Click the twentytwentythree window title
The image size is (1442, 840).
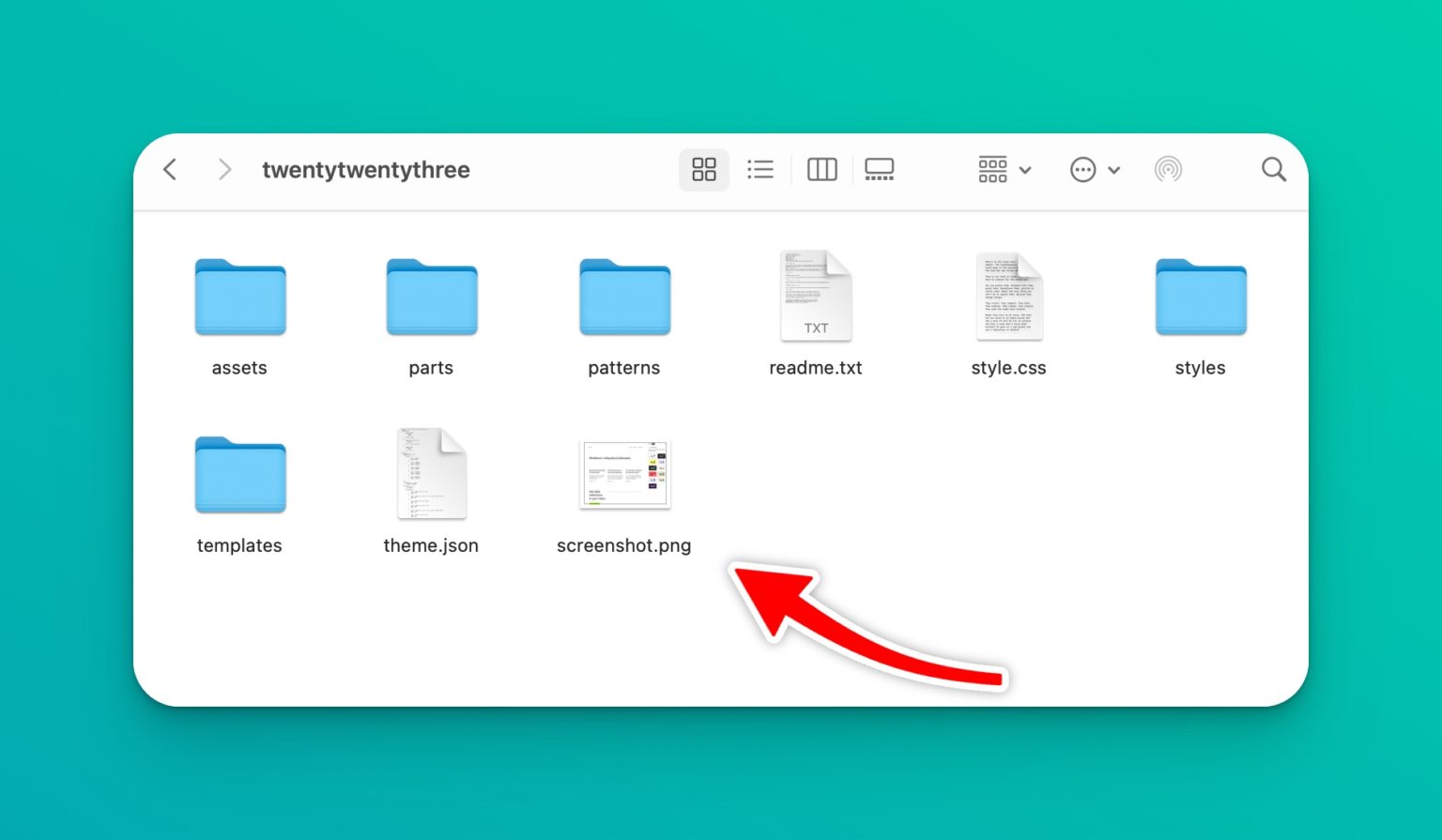(x=366, y=170)
